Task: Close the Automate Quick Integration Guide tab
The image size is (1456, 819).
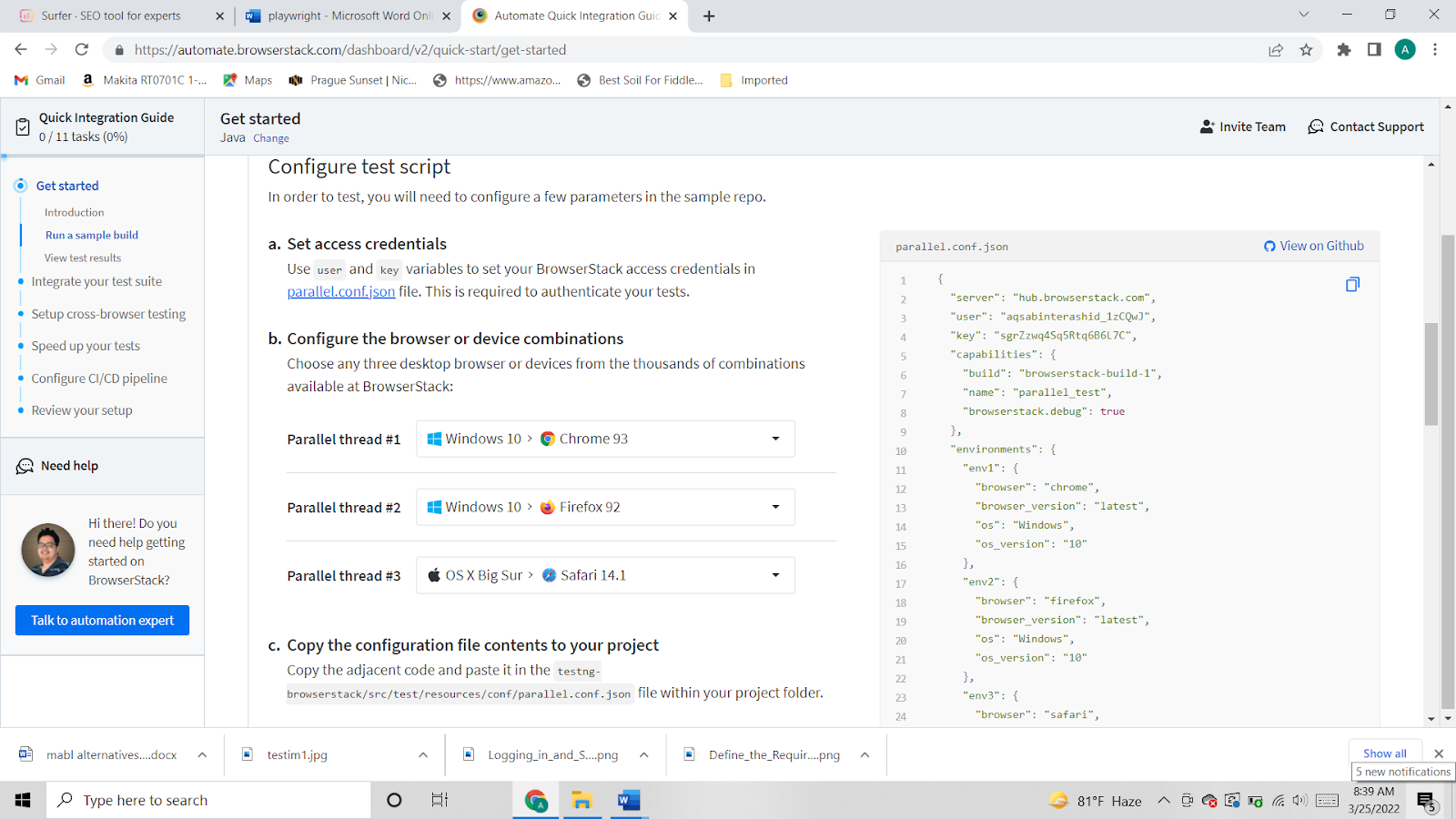Action: point(672,15)
